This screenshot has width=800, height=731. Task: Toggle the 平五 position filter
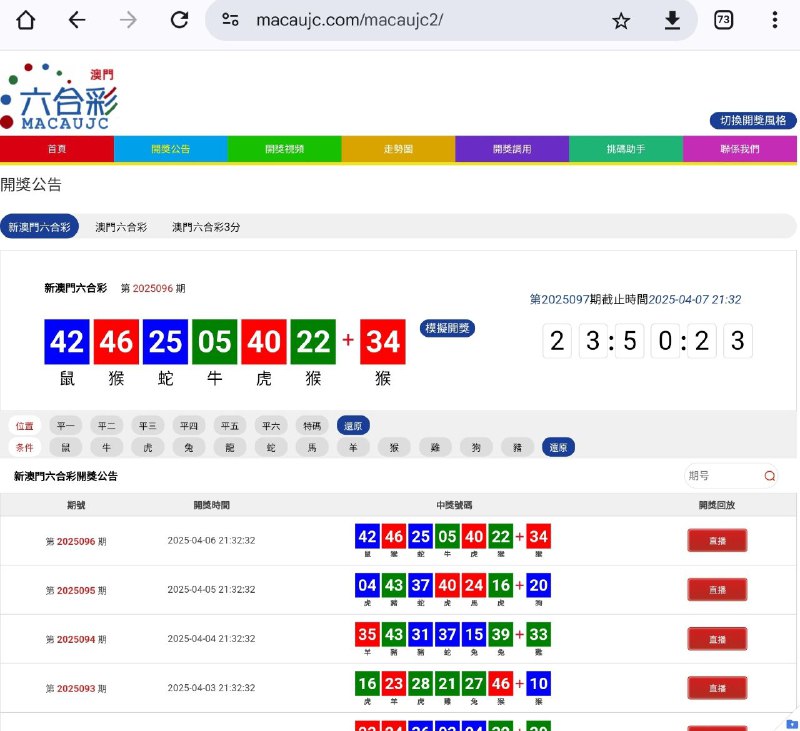click(230, 425)
